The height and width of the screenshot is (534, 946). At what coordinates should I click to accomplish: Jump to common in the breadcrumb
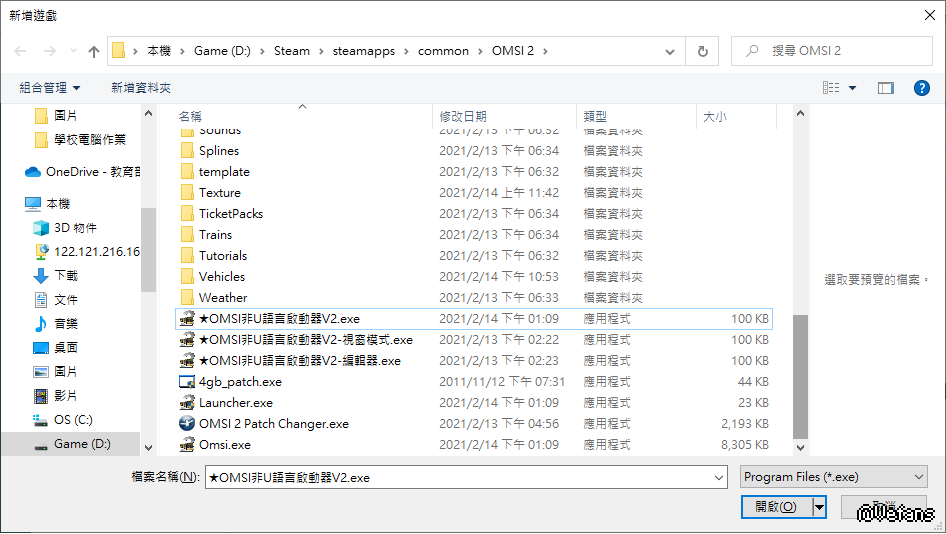click(443, 51)
